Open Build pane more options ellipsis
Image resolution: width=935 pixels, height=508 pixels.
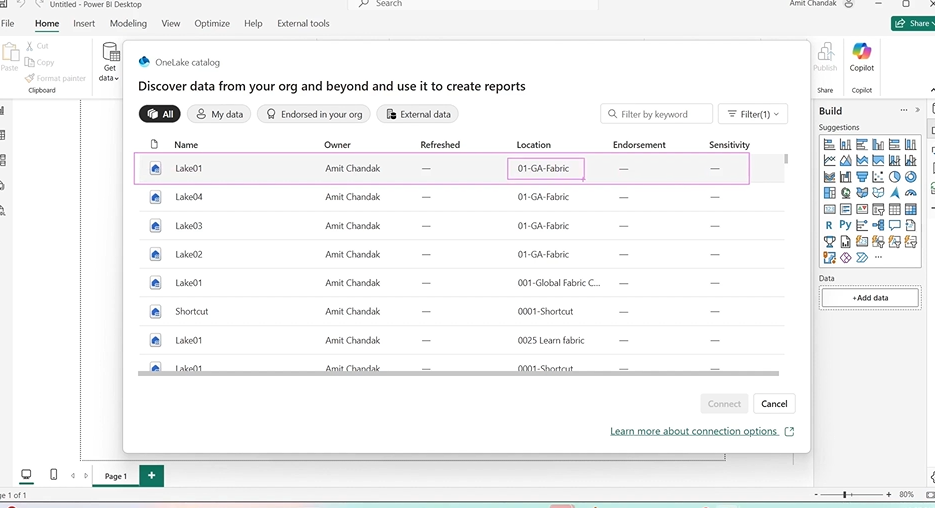coord(904,110)
